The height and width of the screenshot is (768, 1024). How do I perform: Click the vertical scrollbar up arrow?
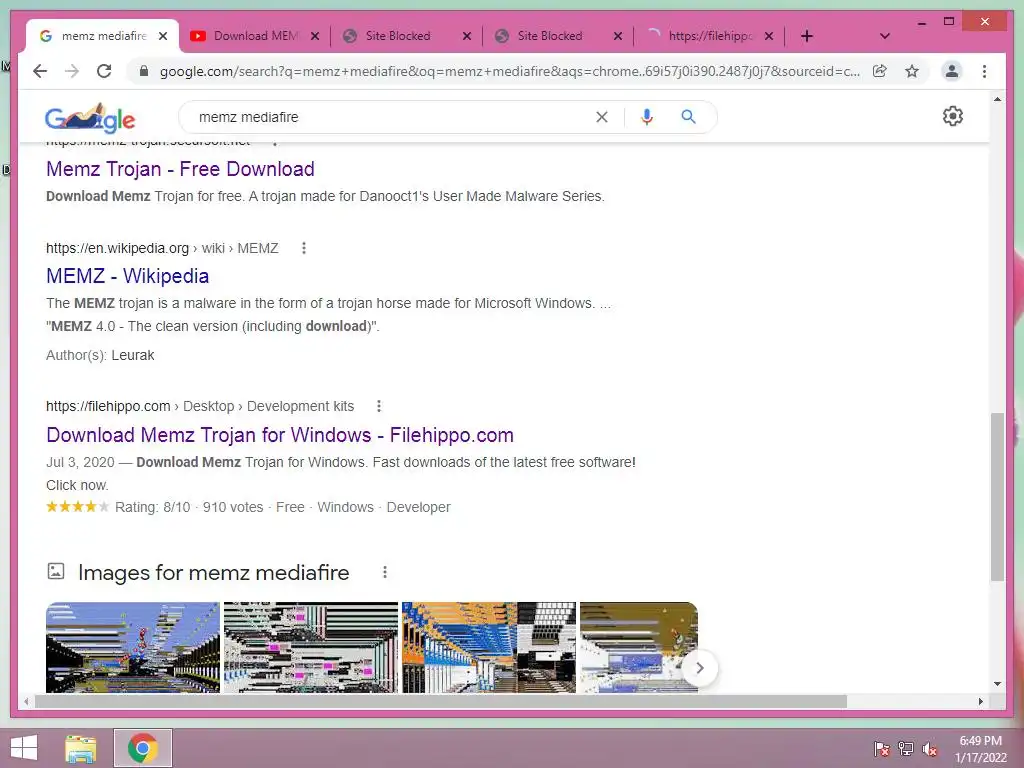tap(997, 99)
